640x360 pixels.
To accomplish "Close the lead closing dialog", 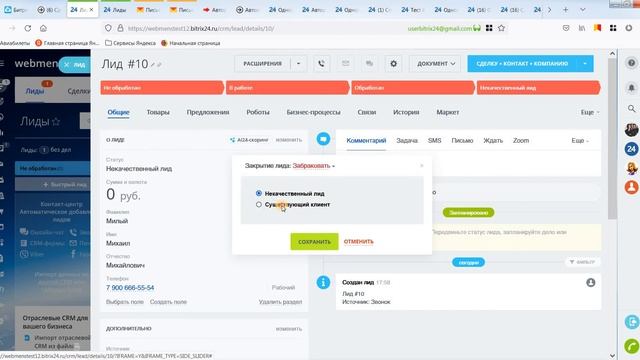I will [422, 165].
